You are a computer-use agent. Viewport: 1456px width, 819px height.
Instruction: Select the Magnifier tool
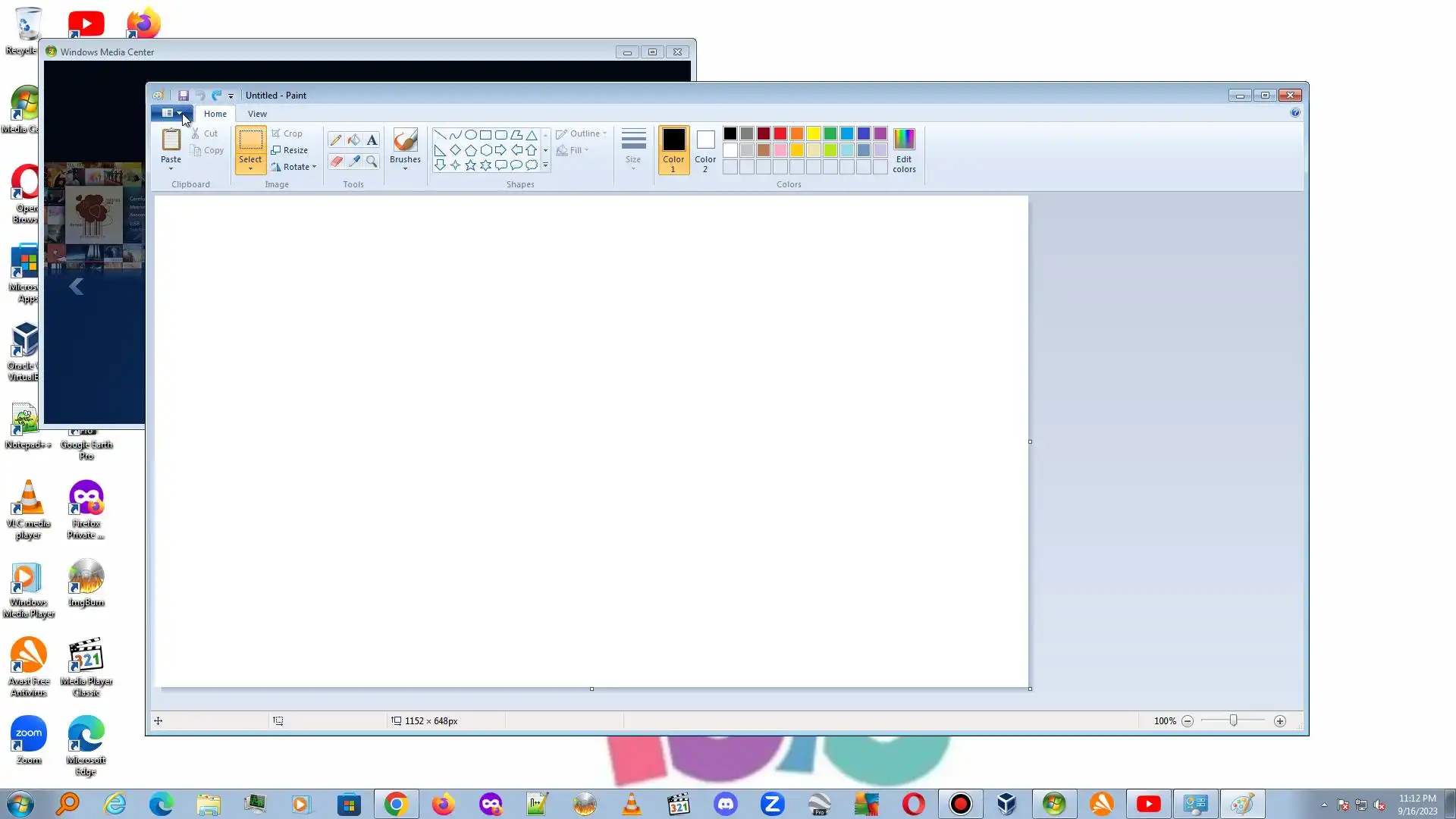(372, 161)
